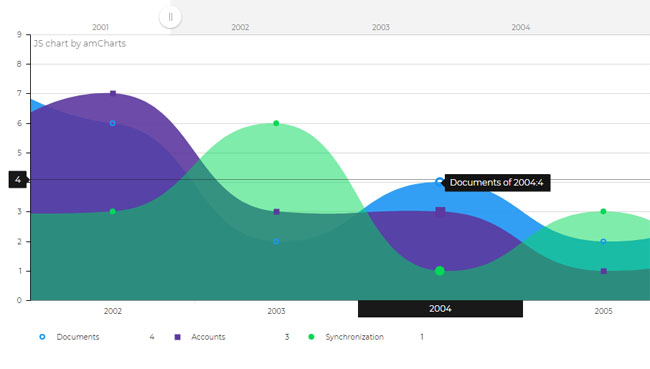Viewport: 650px width, 369px height.
Task: Click the Documents blue circle bullet at 2002
Action: tap(113, 123)
